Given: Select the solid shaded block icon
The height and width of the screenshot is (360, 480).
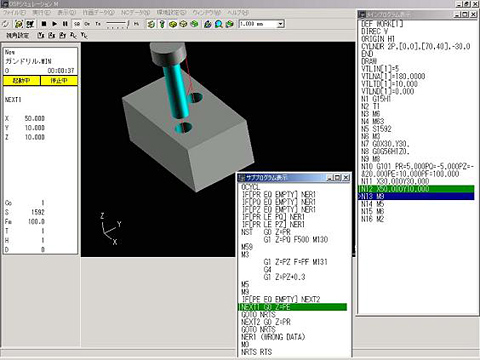Looking at the screenshot, I should tap(173, 24).
